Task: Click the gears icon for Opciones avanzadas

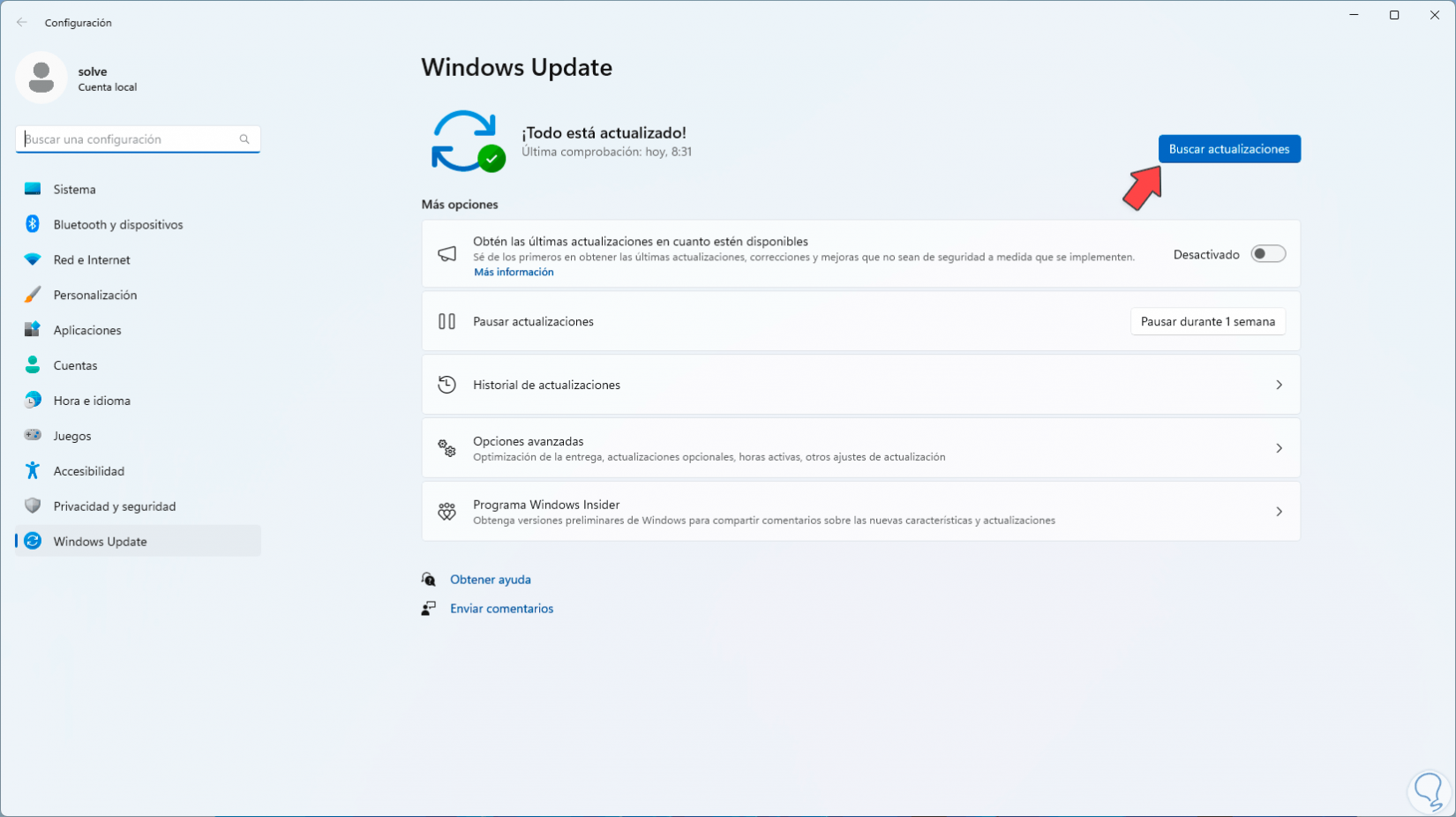Action: pos(447,448)
